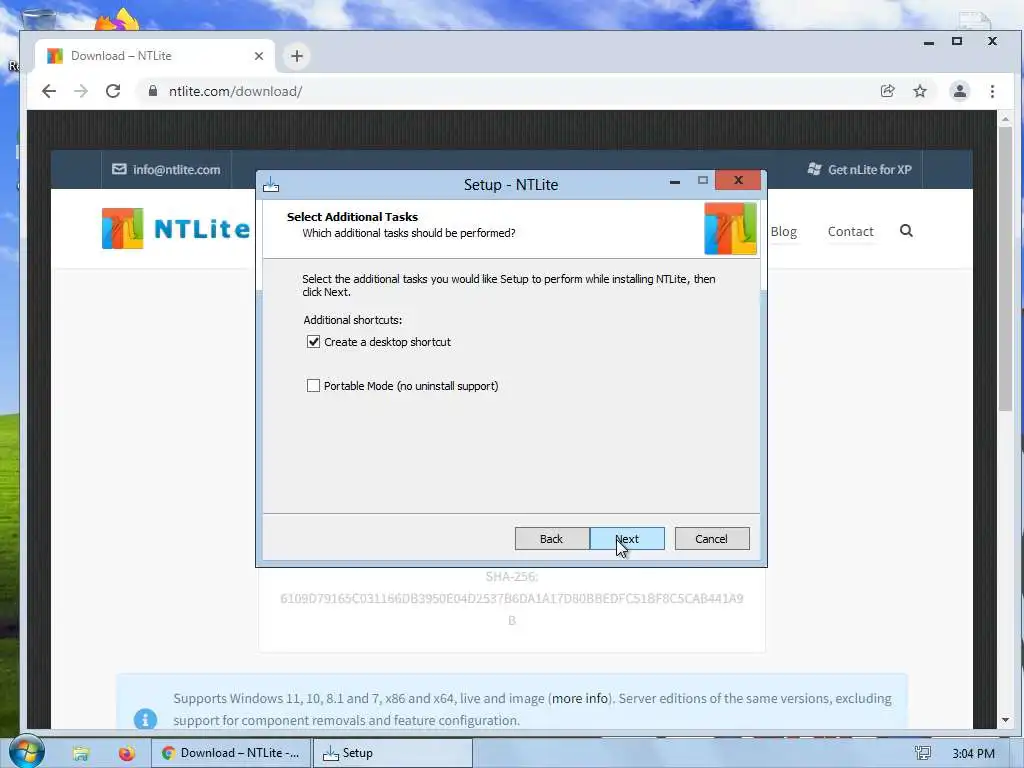Minimize the Setup - NTLite dialog
The height and width of the screenshot is (768, 1024).
[675, 181]
